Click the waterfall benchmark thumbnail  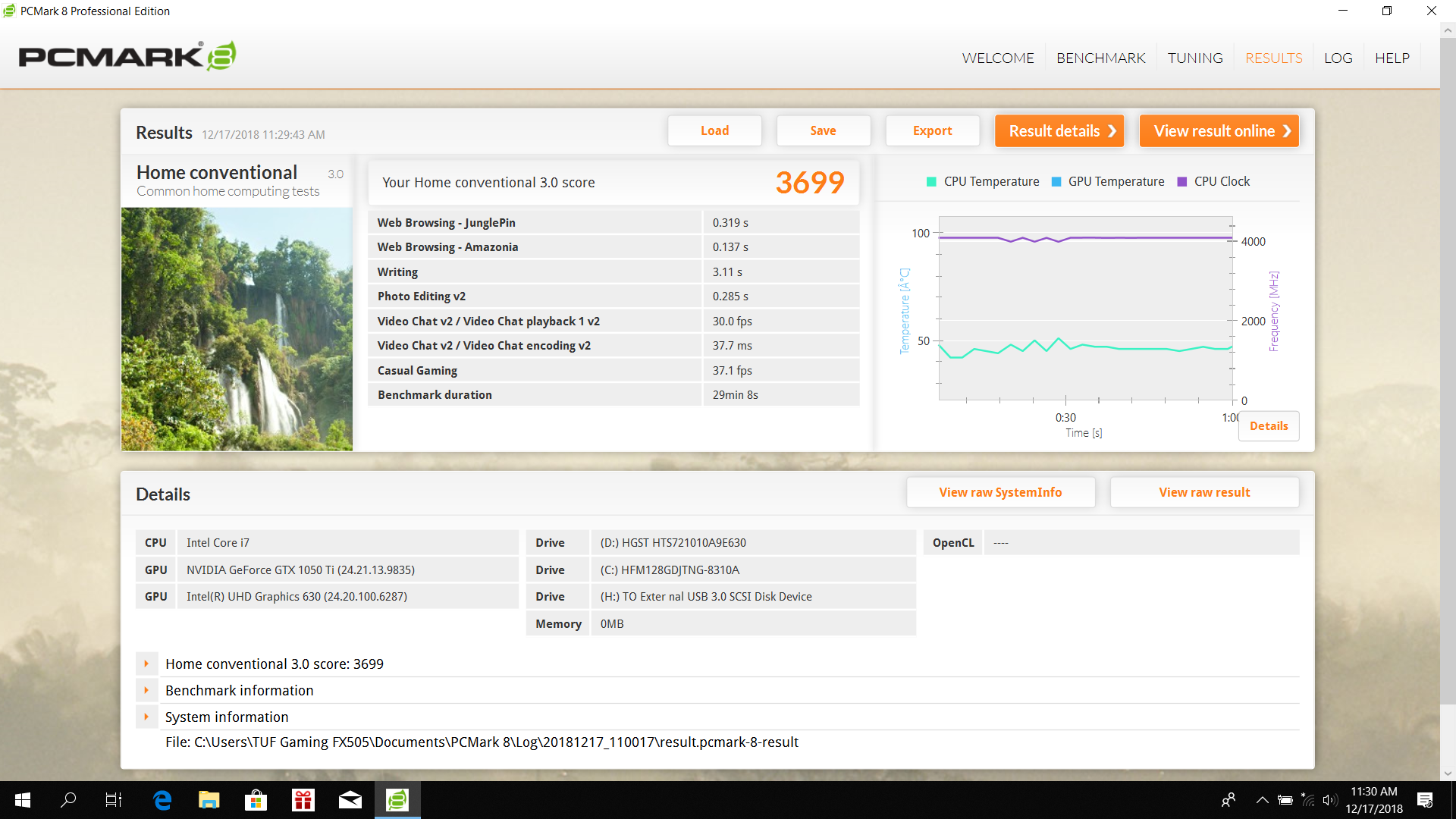237,329
